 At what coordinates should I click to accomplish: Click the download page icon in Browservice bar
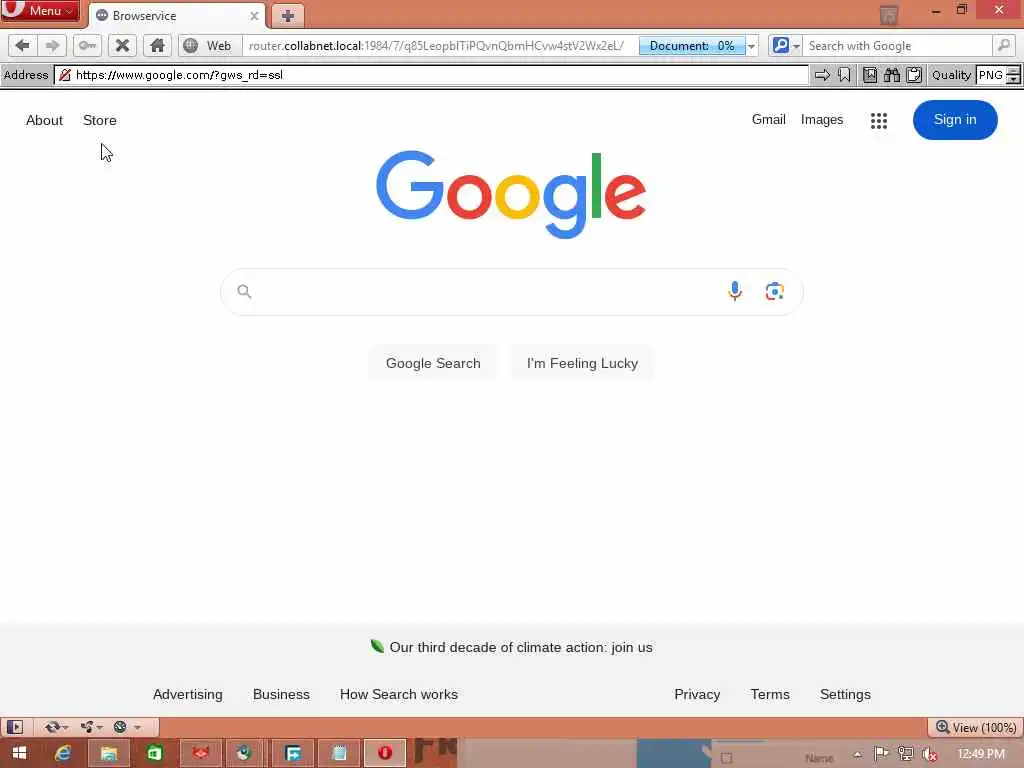870,75
